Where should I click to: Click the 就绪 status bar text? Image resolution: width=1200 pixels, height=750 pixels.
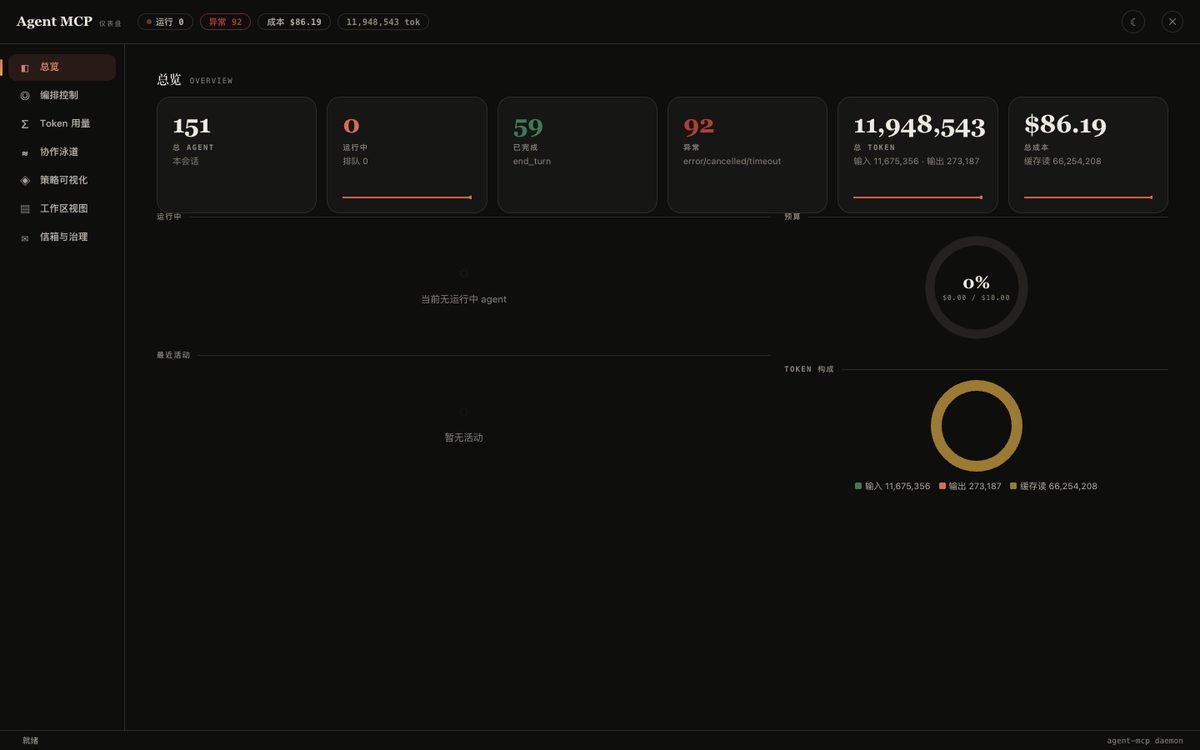tap(30, 741)
